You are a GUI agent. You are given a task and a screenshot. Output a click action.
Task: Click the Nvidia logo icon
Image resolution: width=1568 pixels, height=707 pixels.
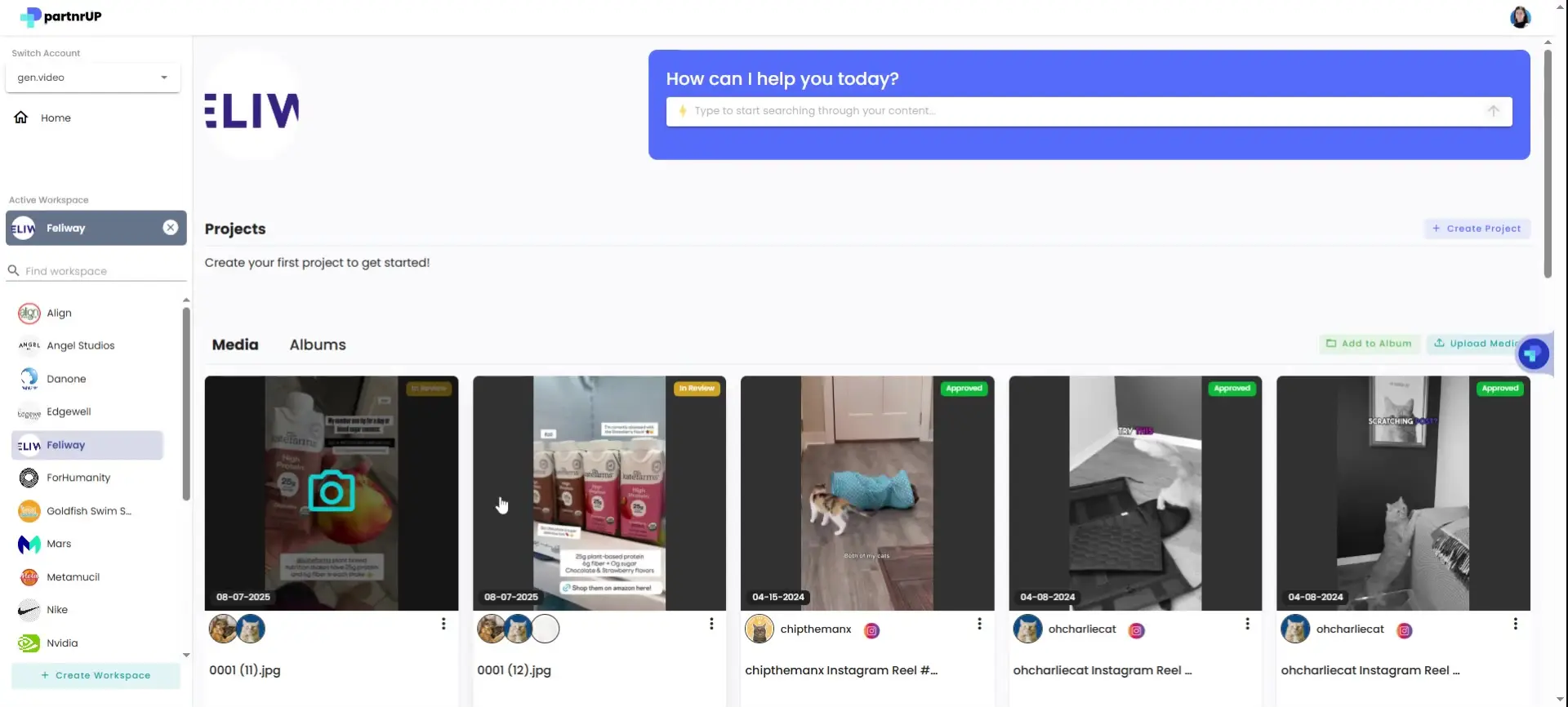pos(29,643)
